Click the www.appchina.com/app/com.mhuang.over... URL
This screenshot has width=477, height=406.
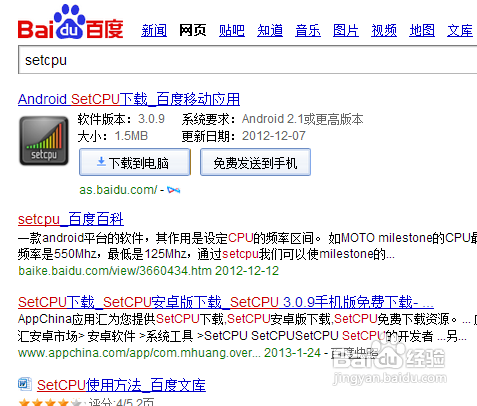tap(139, 353)
